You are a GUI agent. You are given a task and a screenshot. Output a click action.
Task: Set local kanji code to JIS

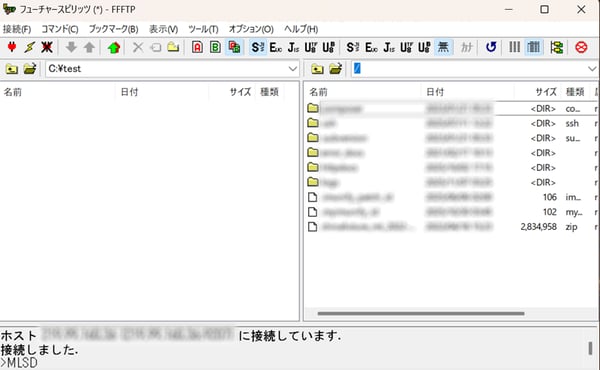[x=293, y=47]
